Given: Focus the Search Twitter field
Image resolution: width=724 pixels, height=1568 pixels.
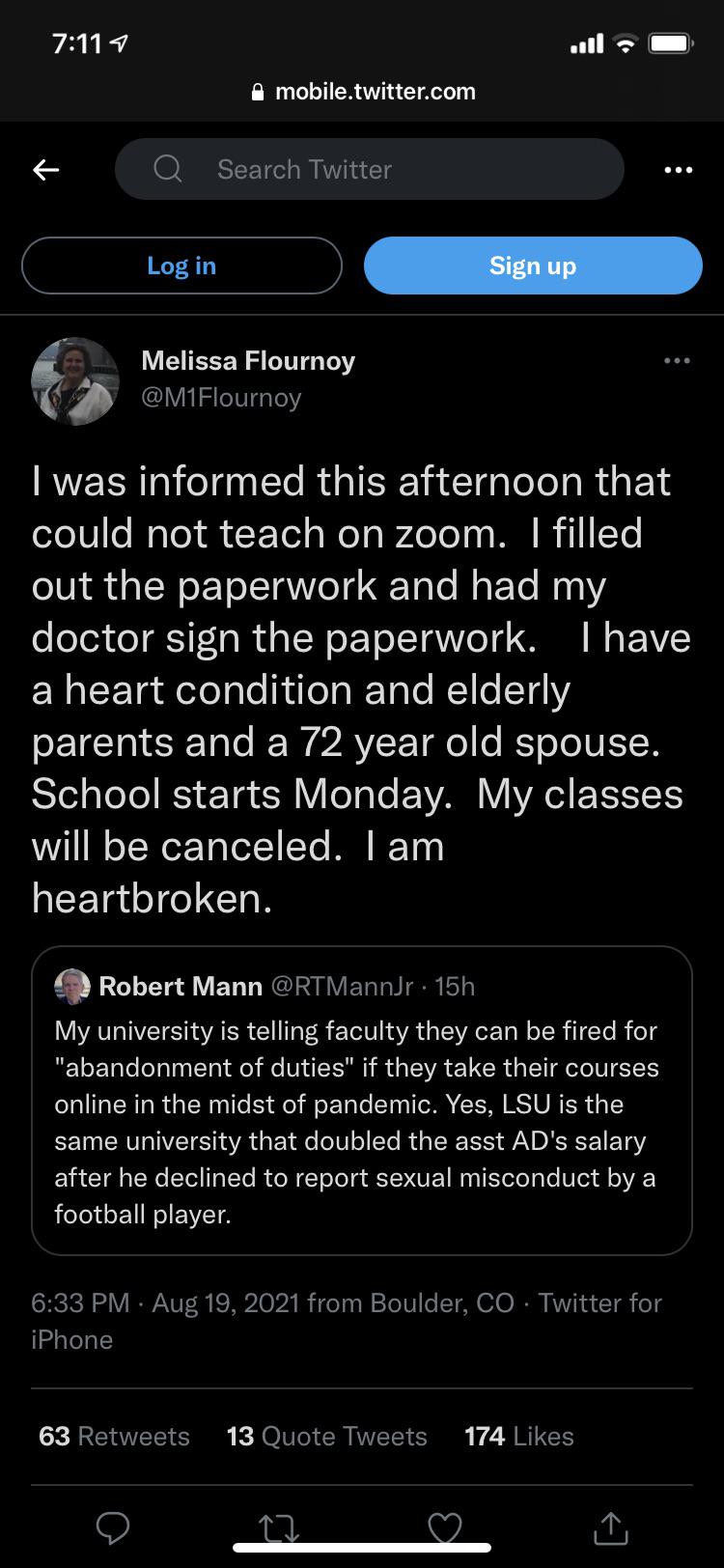Looking at the screenshot, I should [x=386, y=170].
